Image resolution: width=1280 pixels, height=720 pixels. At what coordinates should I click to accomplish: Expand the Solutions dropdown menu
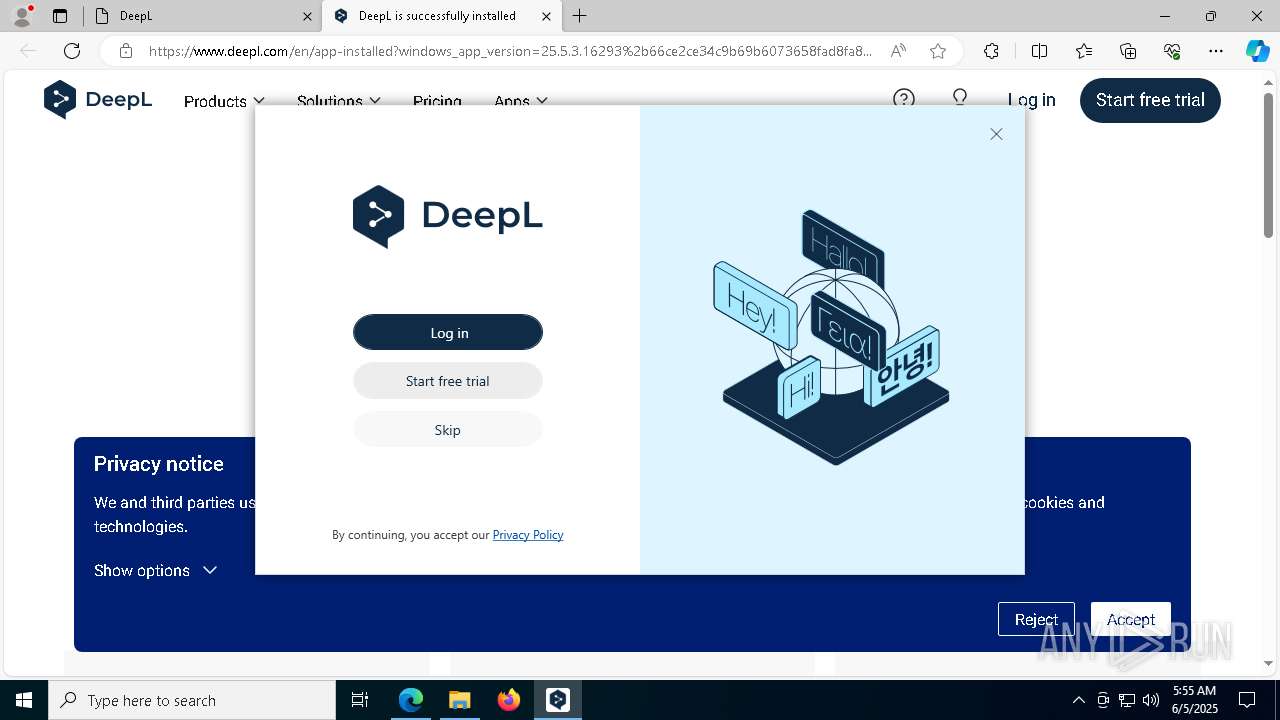pyautogui.click(x=339, y=101)
